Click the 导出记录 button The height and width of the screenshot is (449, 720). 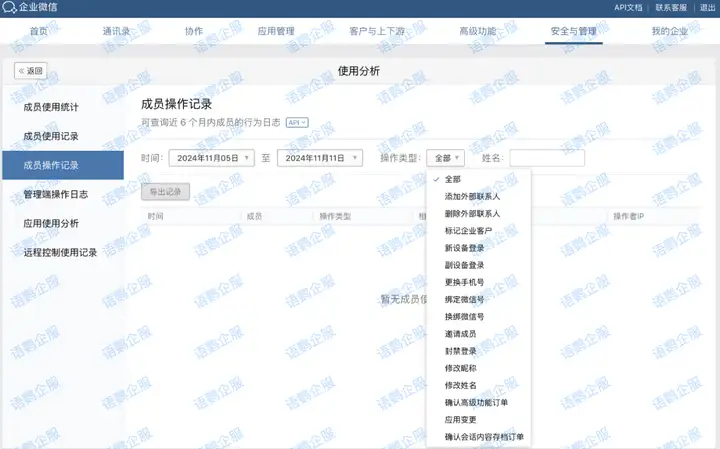(165, 191)
